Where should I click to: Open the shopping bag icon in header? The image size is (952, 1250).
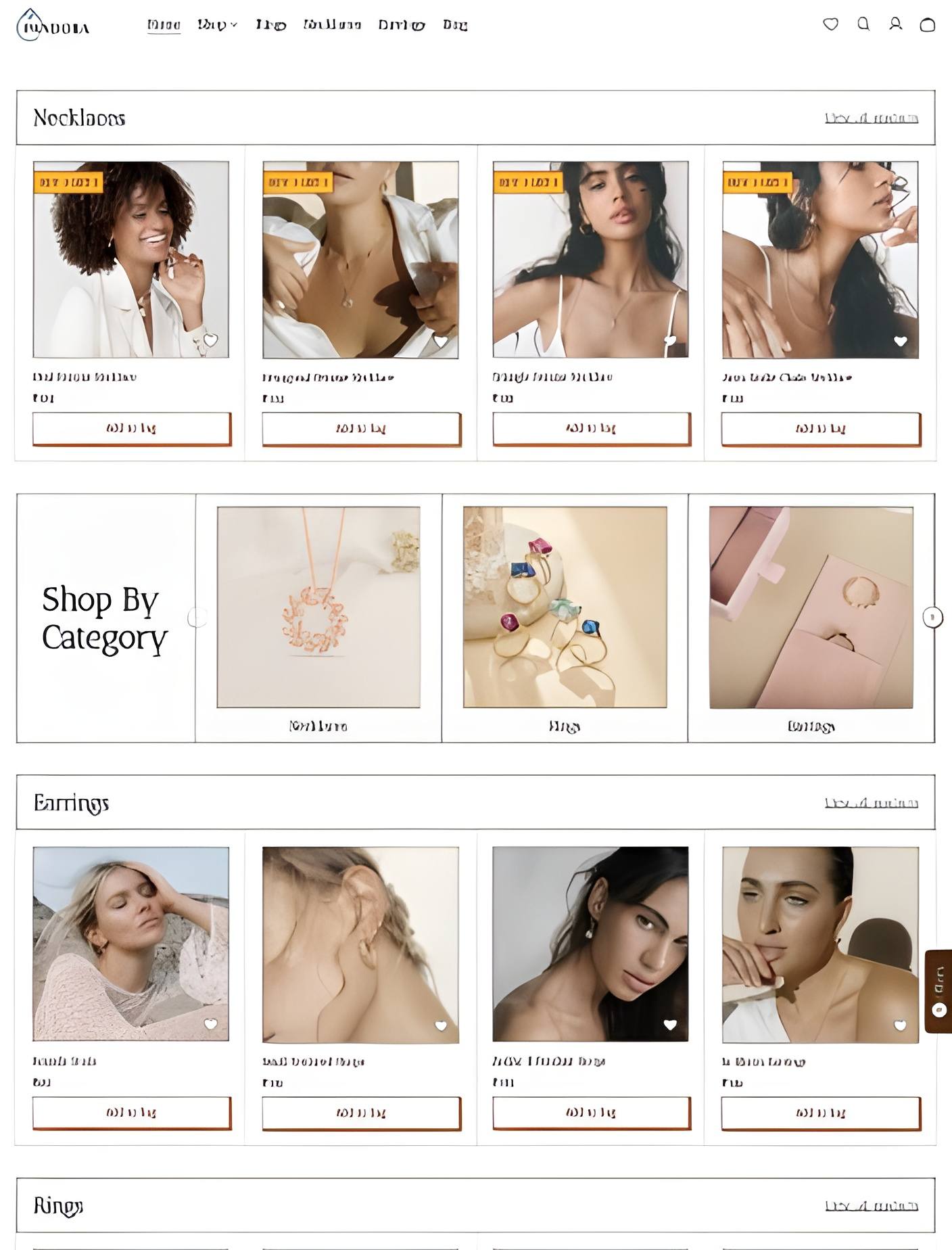[928, 25]
